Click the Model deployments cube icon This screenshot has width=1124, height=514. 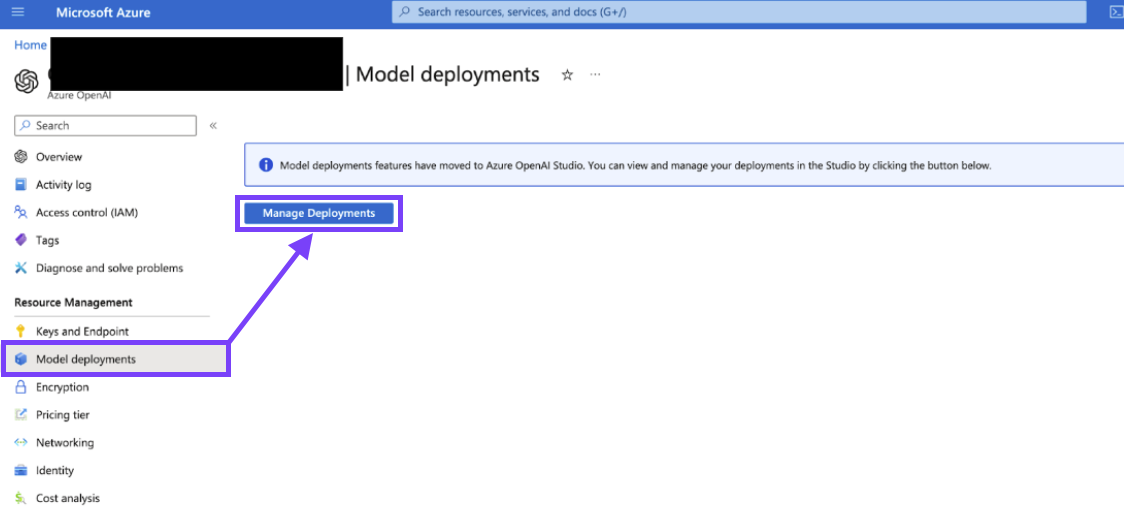coord(21,359)
